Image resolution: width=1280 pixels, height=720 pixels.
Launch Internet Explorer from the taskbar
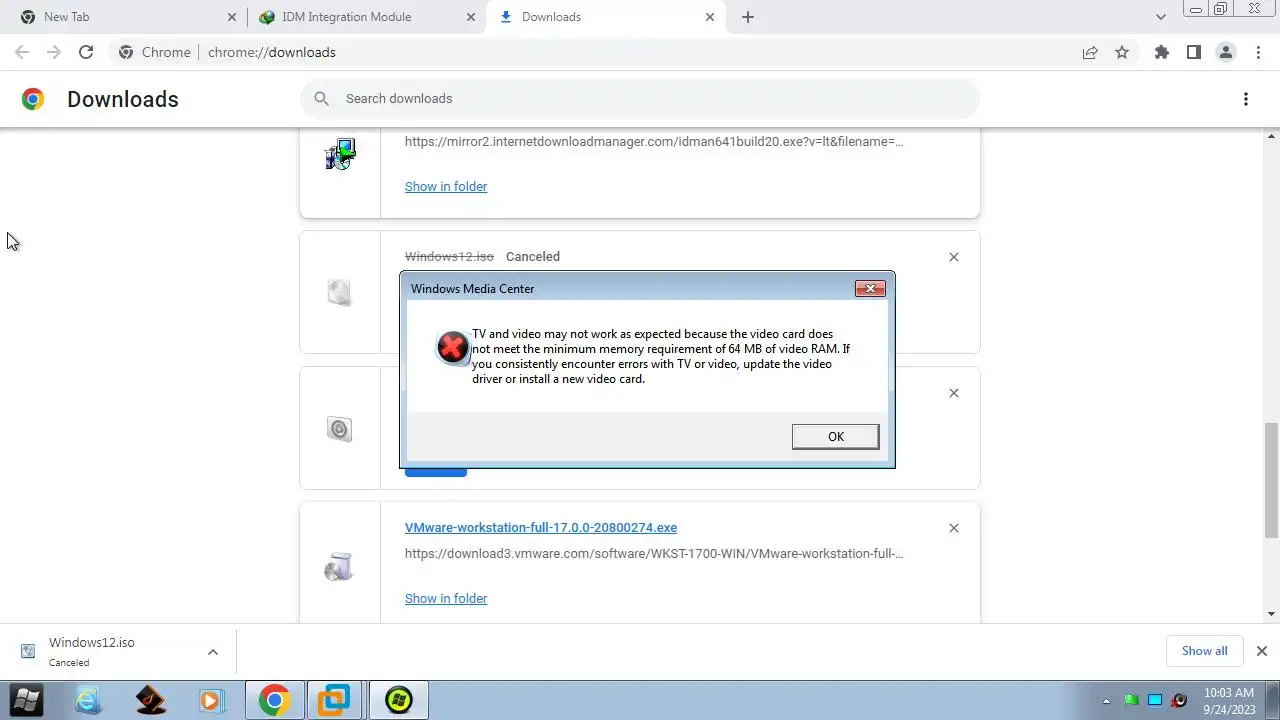tap(89, 701)
